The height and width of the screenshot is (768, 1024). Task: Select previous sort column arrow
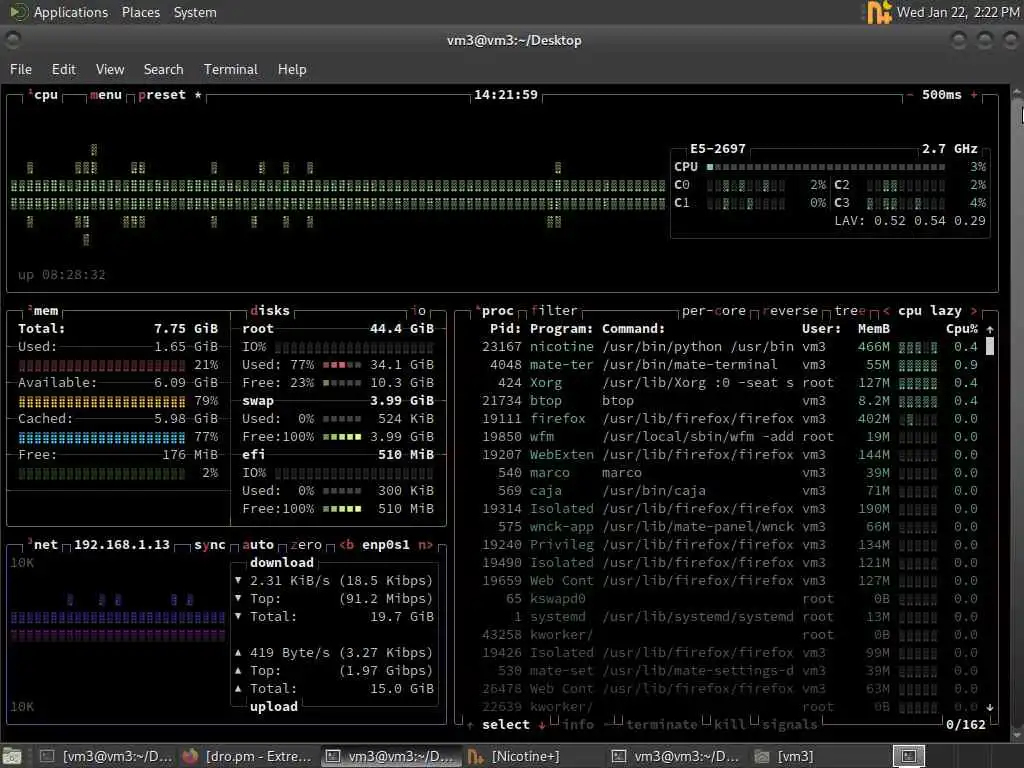pyautogui.click(x=886, y=311)
